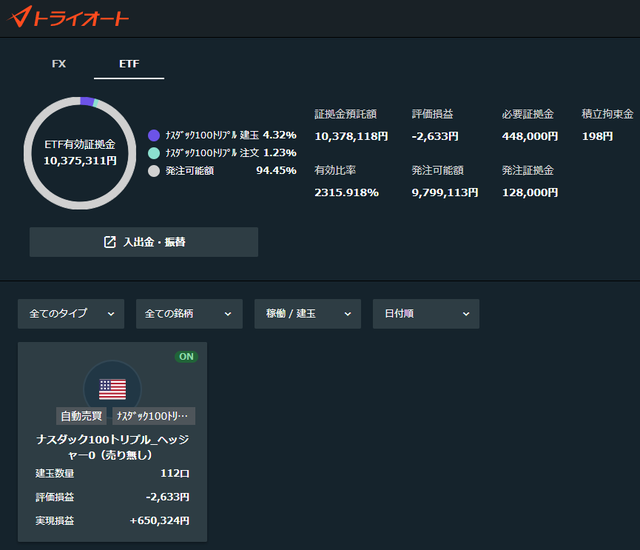The width and height of the screenshot is (640, 550).
Task: Open the 入出金・振替 button
Action: [x=144, y=242]
